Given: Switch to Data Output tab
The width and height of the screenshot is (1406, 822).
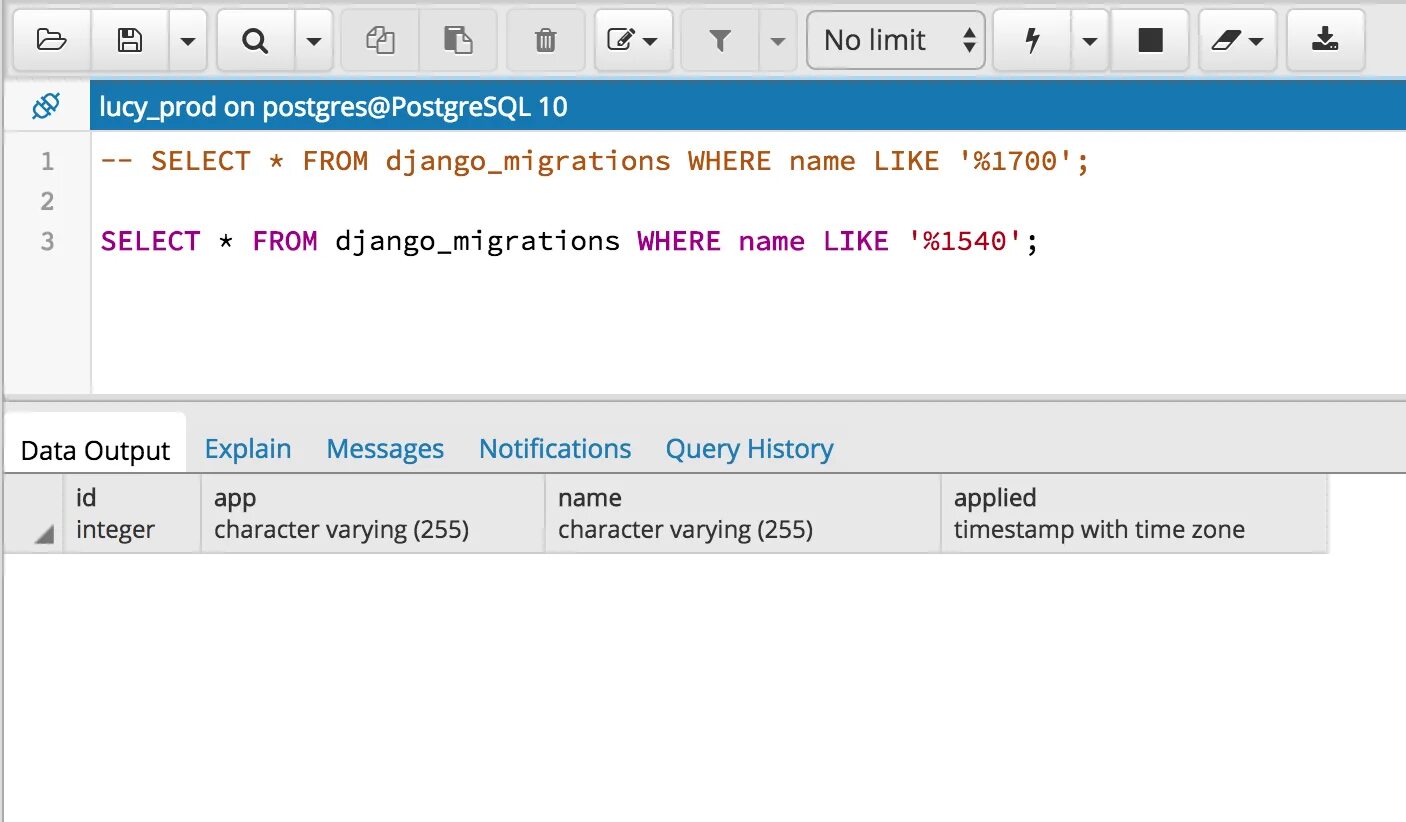Looking at the screenshot, I should (95, 450).
